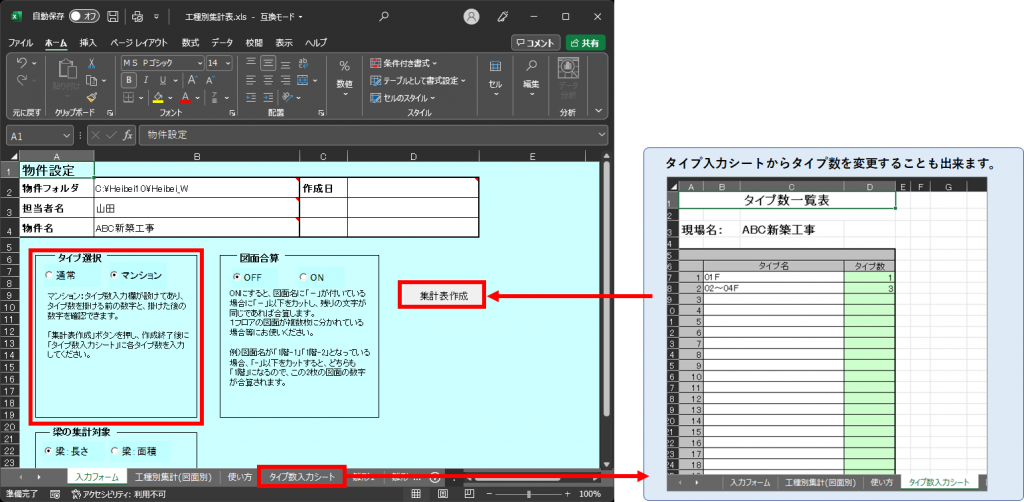Viewport: 1024px width, 502px height.
Task: Toggle bold formatting button
Action: [128, 80]
